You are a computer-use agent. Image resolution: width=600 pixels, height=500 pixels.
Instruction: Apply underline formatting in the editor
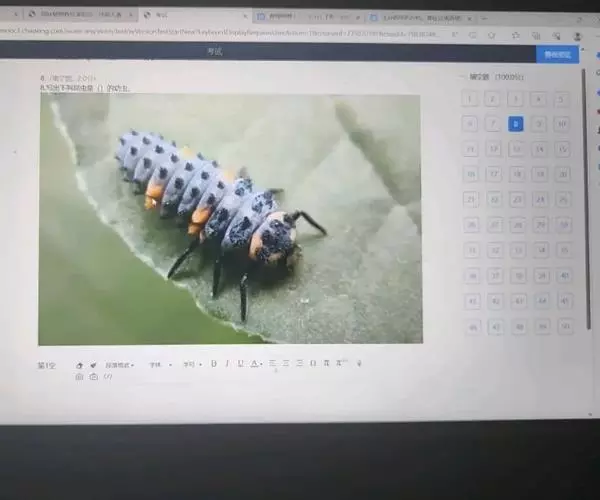240,364
